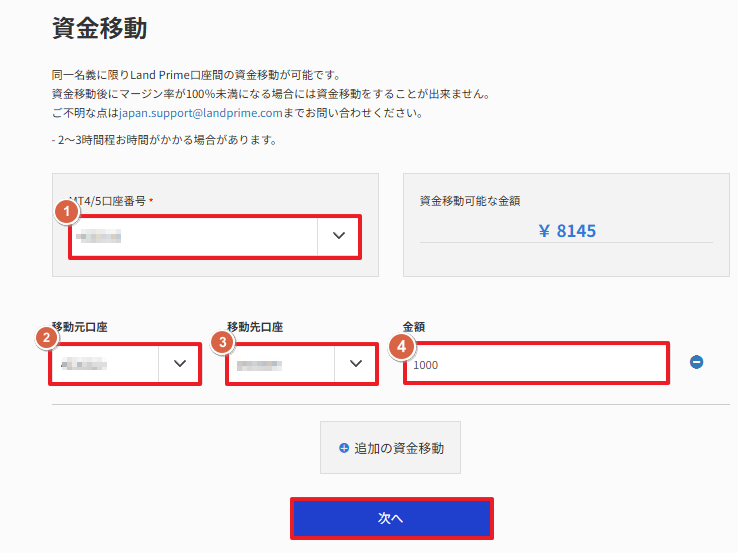Click the 移動先口座 account value

point(259,365)
